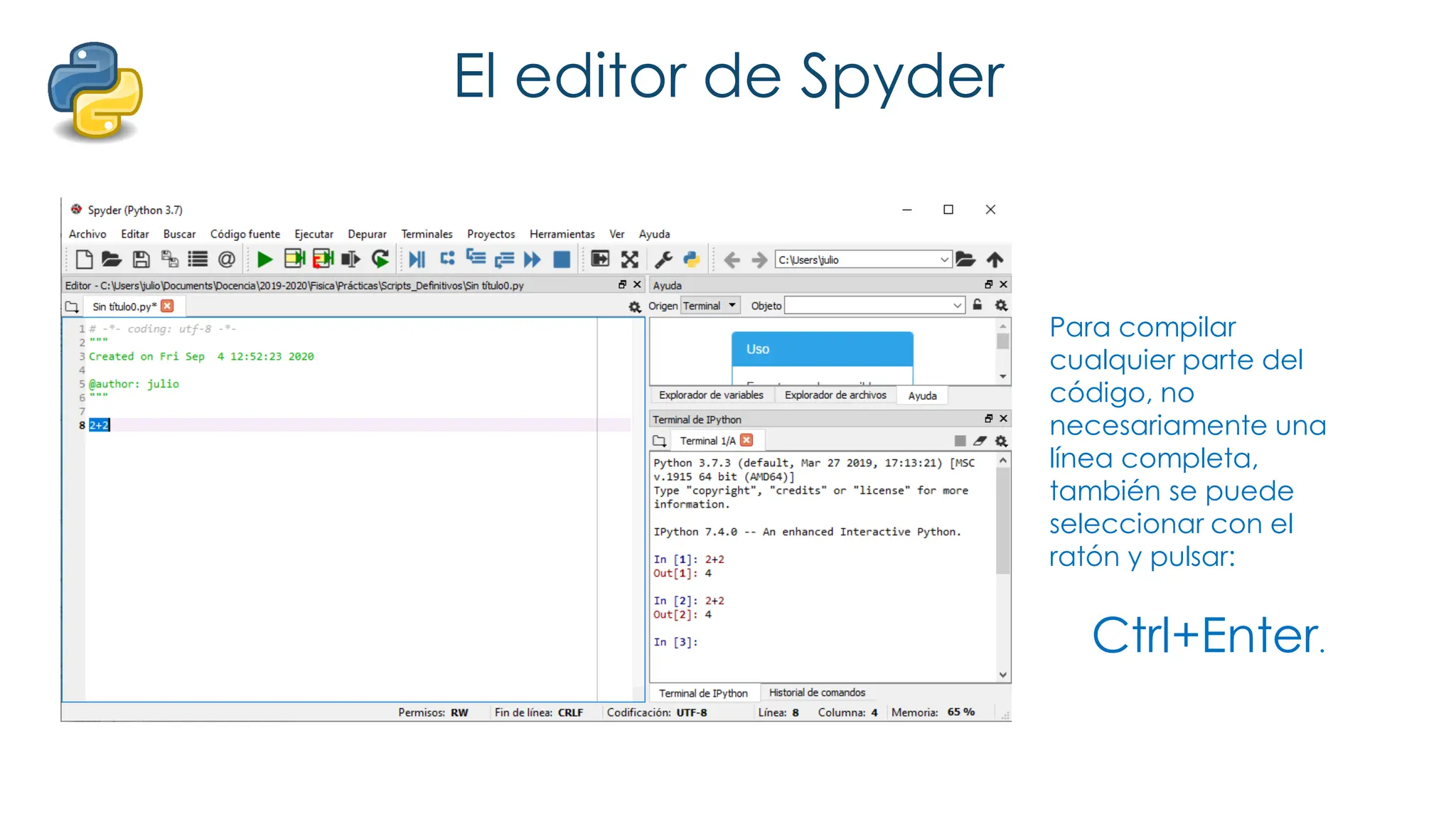
Task: Switch to Explorador de variables tab
Action: [x=711, y=395]
